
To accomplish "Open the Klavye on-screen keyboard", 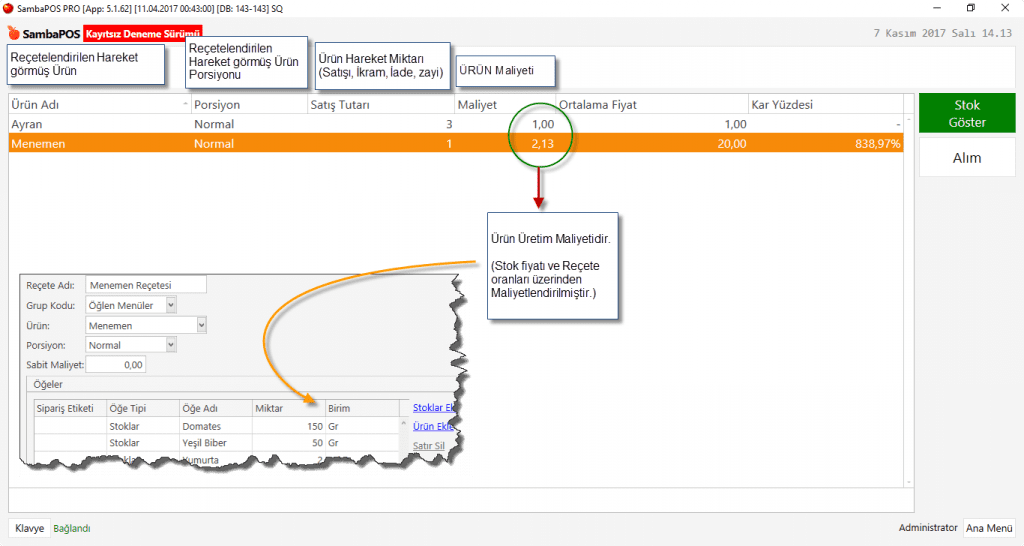I will (x=29, y=528).
